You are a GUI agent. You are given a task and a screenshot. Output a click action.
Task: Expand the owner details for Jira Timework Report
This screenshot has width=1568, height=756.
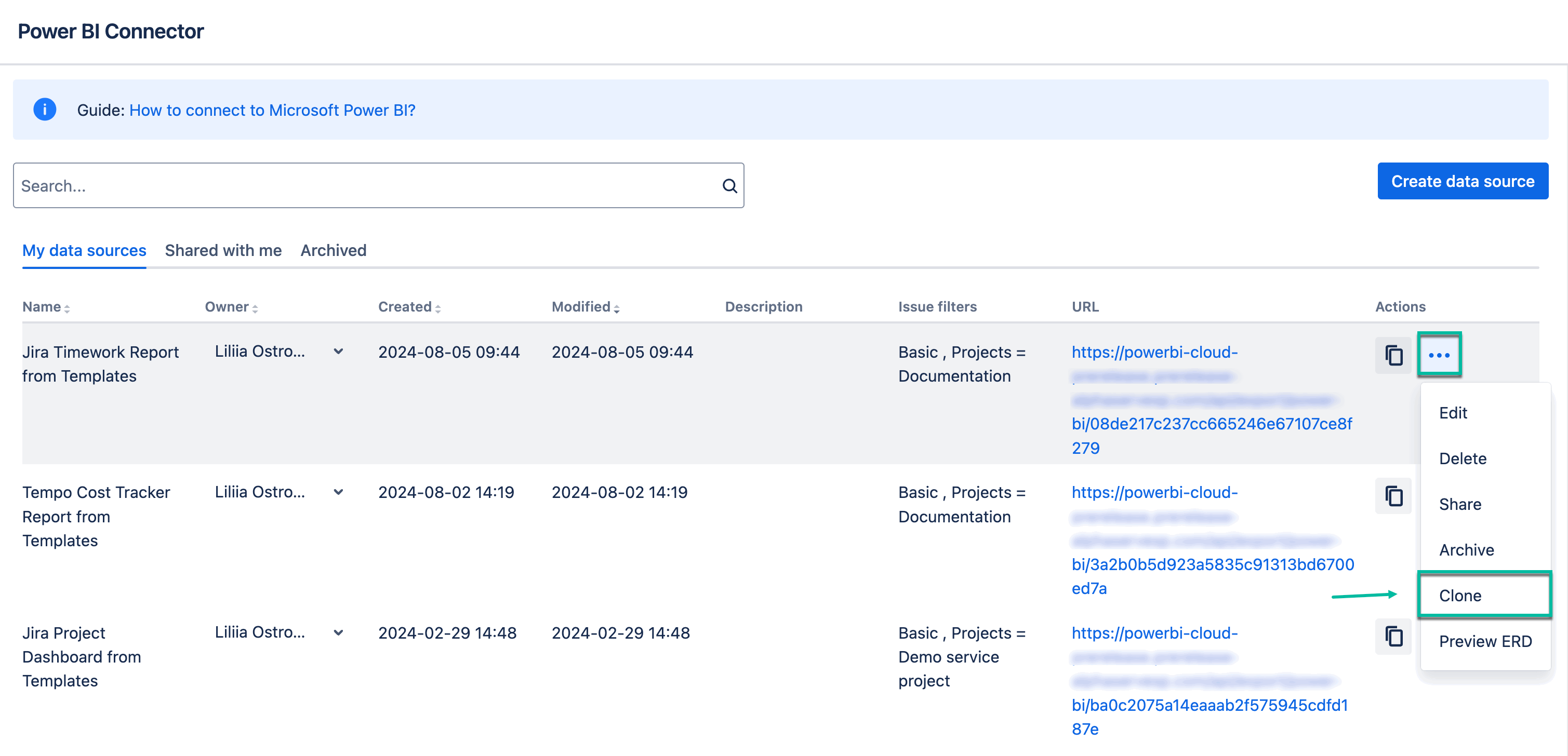pyautogui.click(x=338, y=352)
